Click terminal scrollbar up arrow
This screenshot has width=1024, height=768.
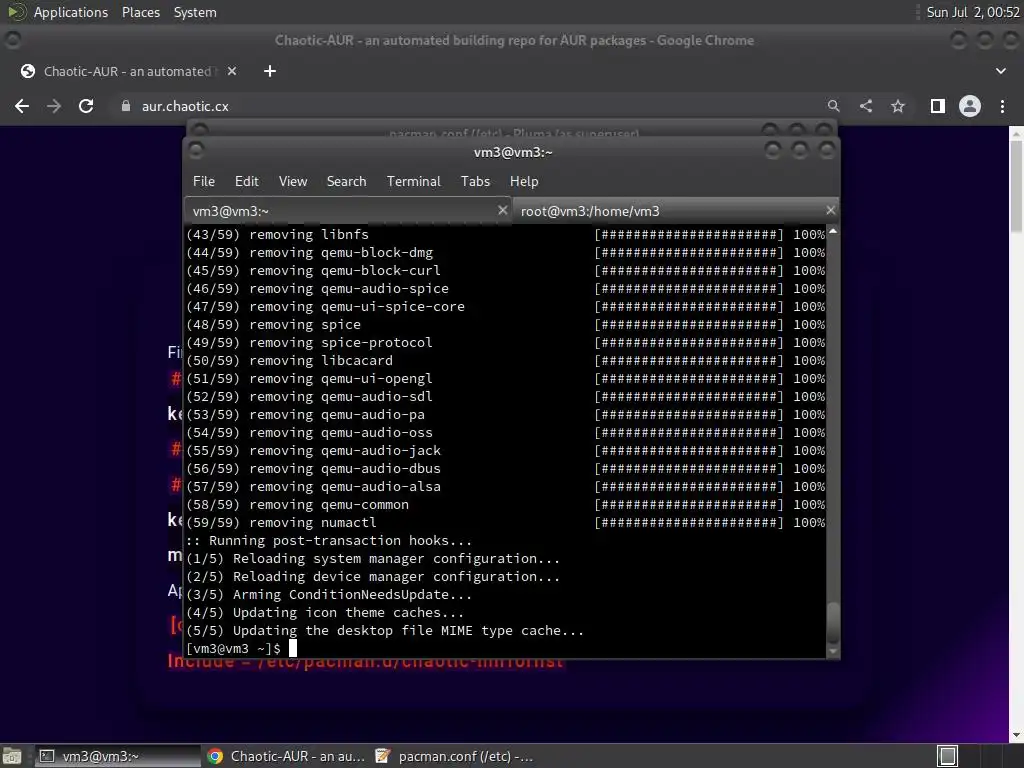coord(833,231)
